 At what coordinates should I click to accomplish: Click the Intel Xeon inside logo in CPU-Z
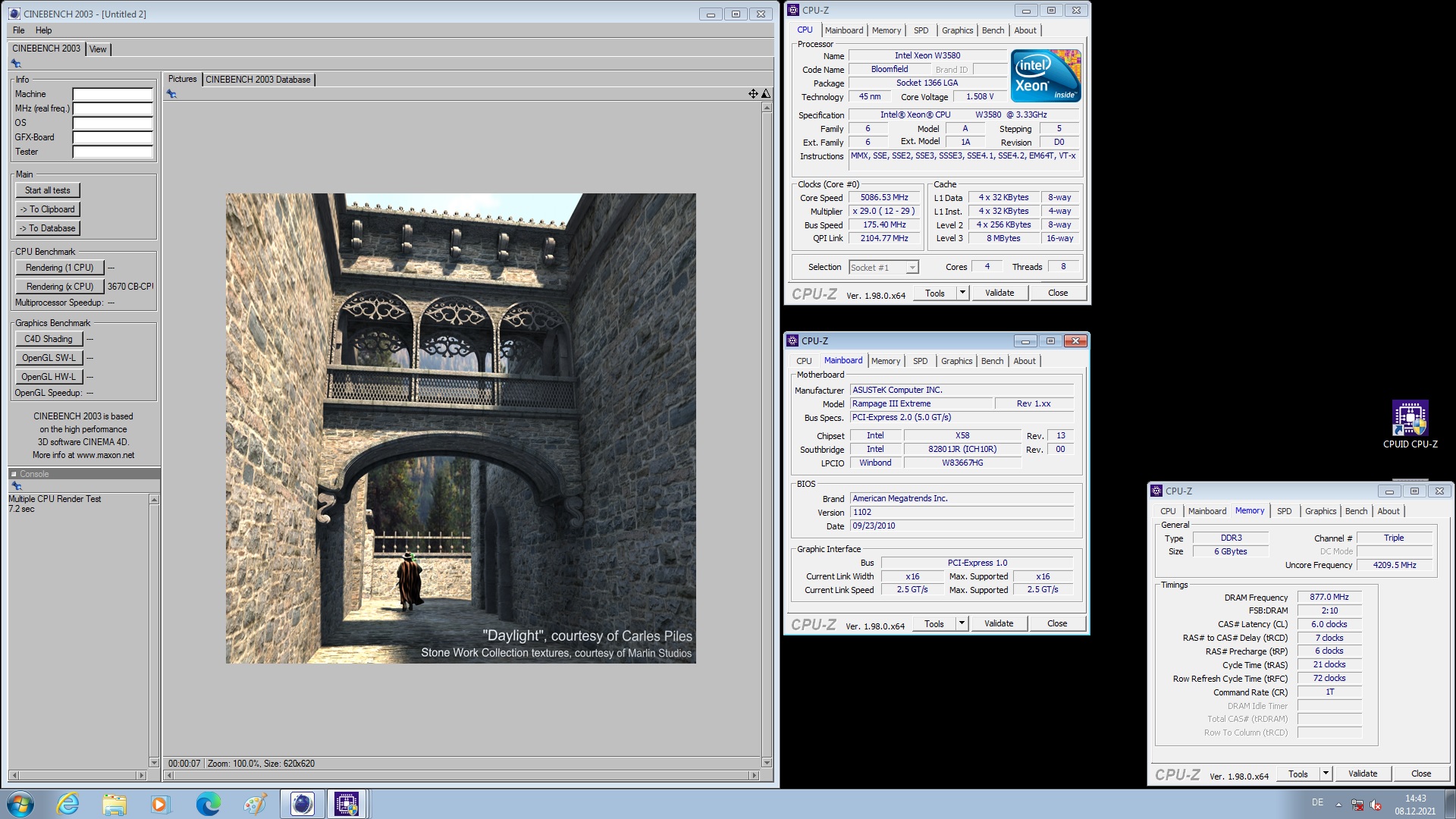pyautogui.click(x=1046, y=76)
